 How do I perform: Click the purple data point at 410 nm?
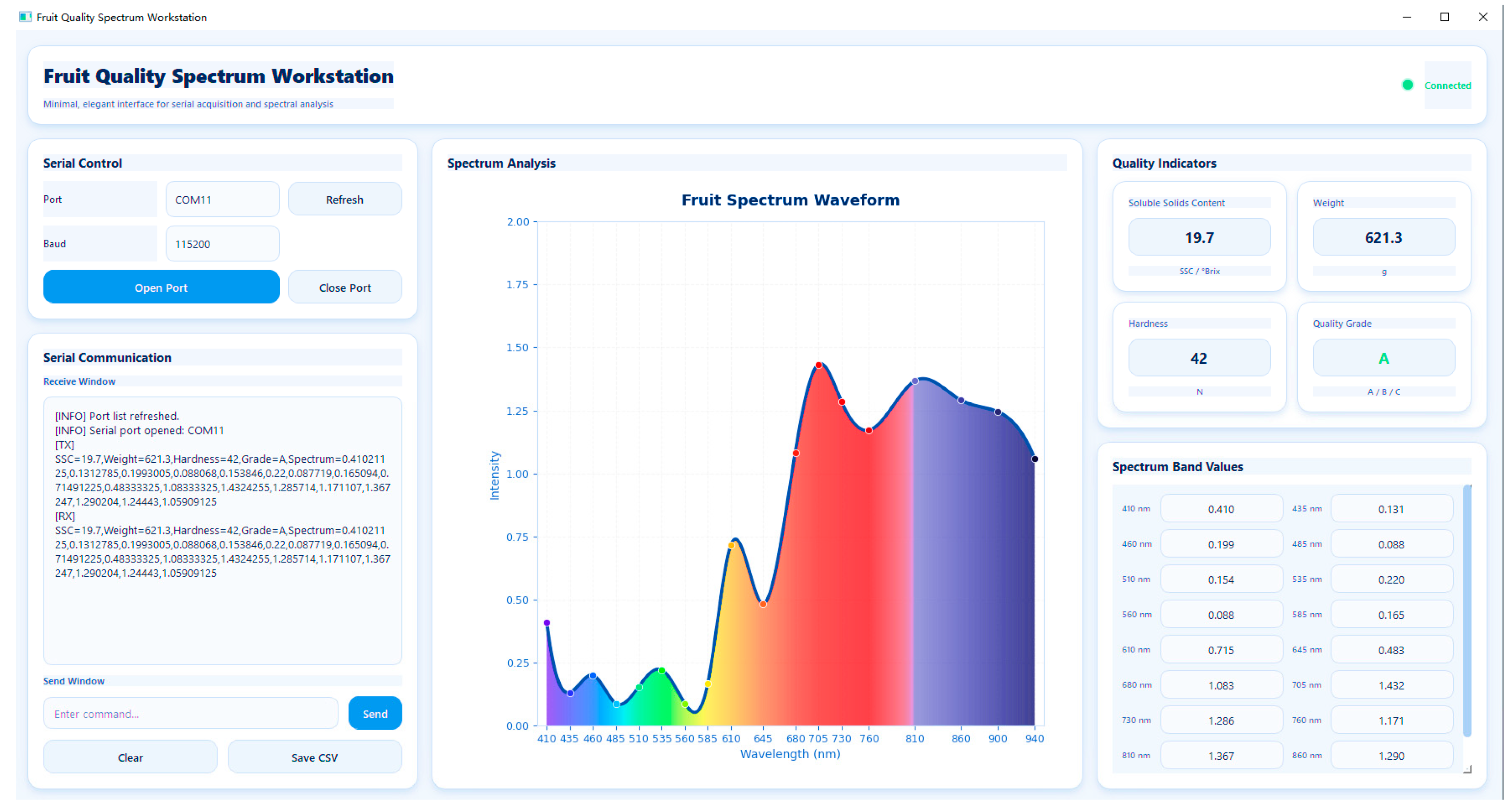click(547, 623)
